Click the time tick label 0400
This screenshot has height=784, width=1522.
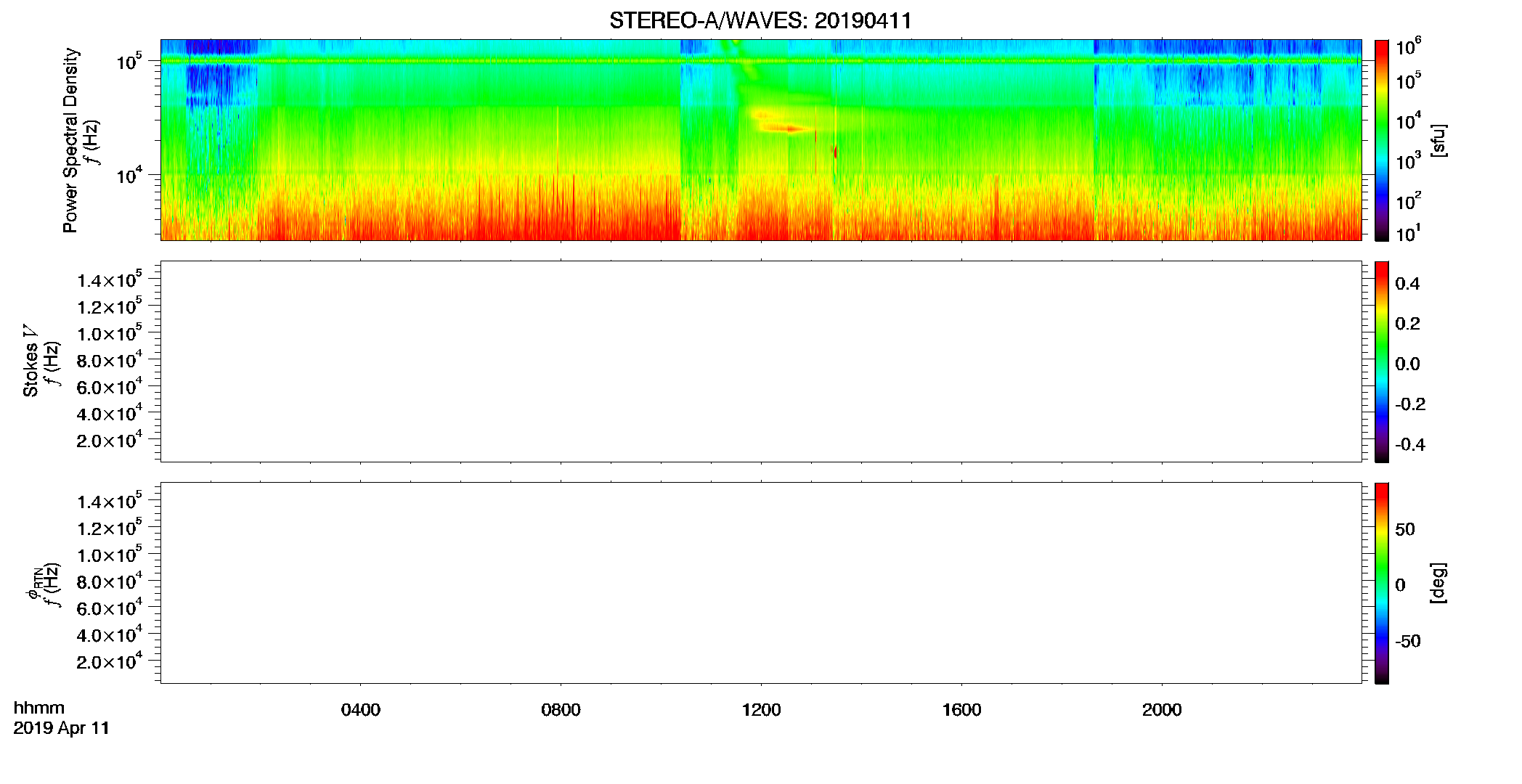click(361, 710)
